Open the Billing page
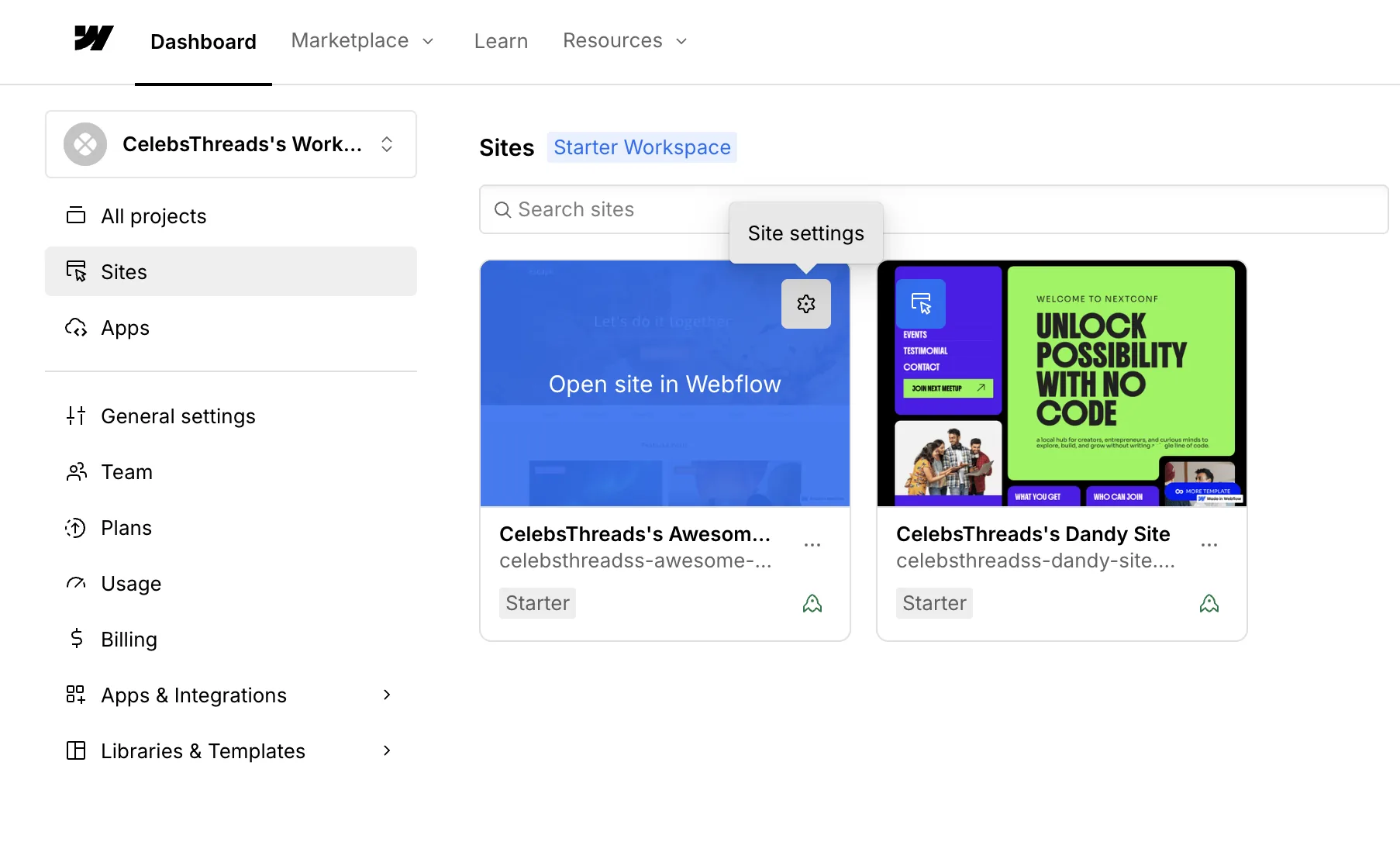Screen dimensions: 1400x845 pos(231,639)
